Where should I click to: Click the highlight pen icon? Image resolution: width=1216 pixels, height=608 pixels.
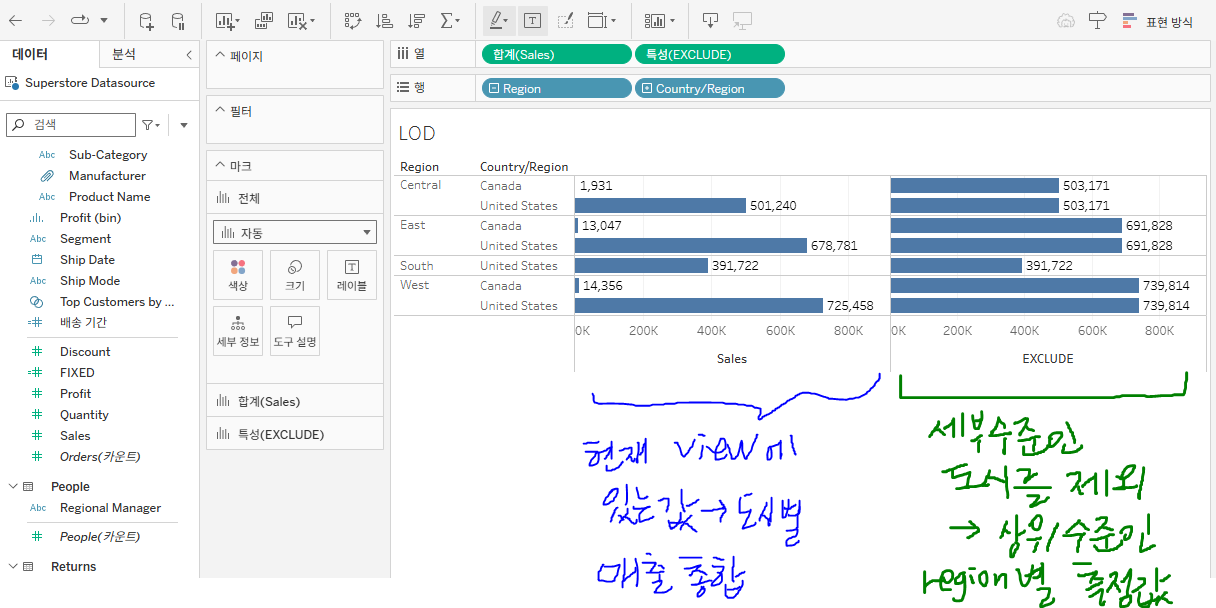[x=495, y=20]
